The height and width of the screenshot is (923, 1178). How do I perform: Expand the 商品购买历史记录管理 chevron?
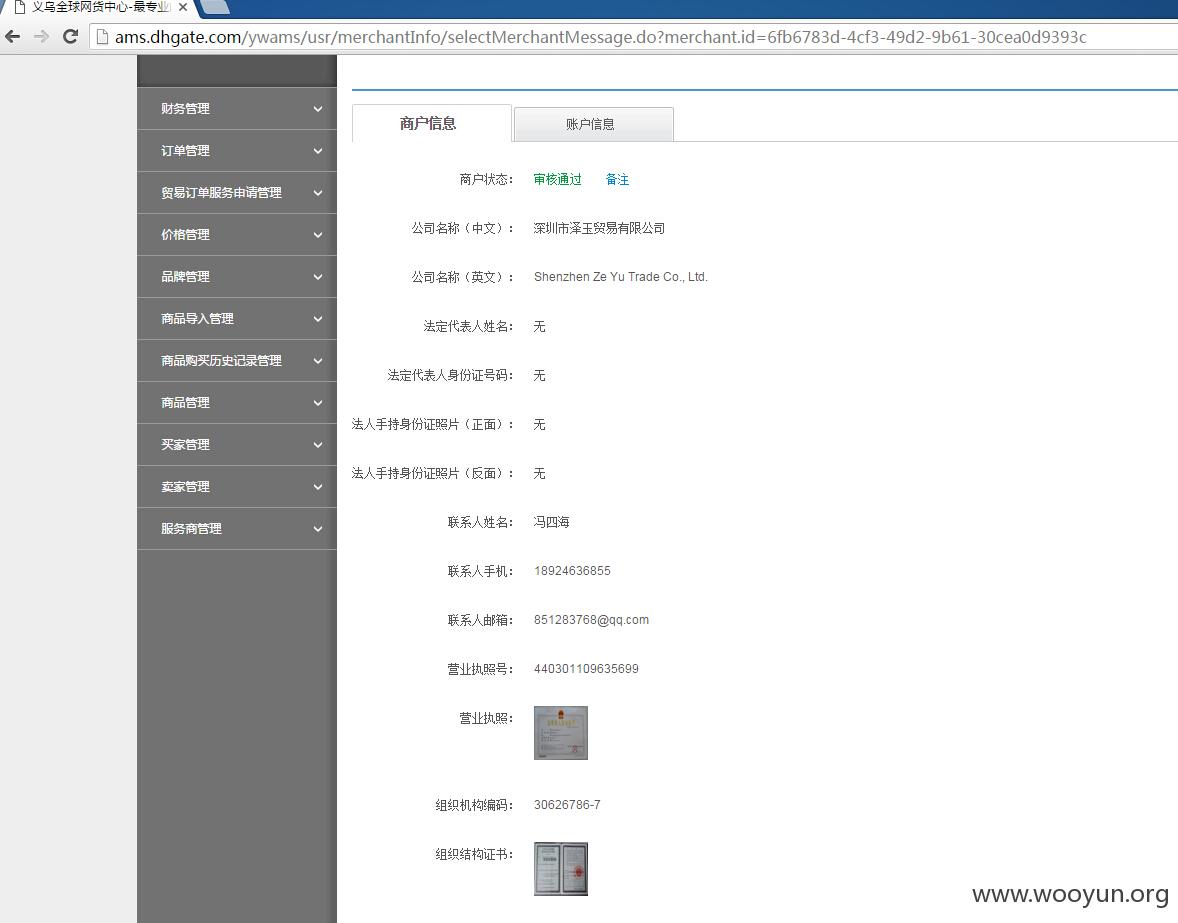click(318, 361)
